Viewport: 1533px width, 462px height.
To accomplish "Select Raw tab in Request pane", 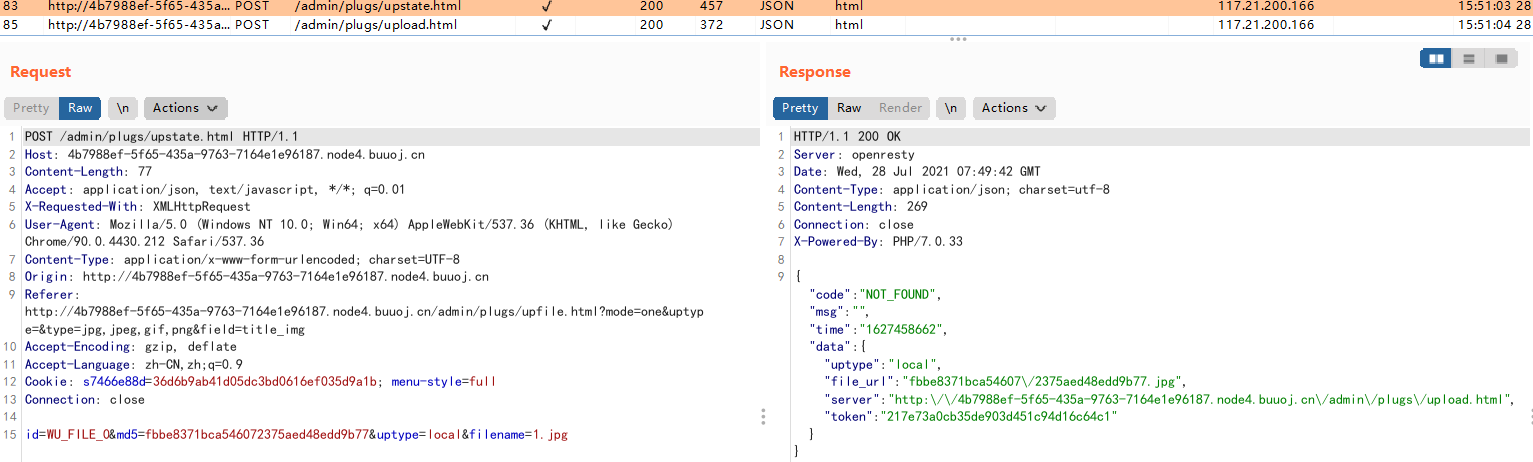I will point(80,108).
